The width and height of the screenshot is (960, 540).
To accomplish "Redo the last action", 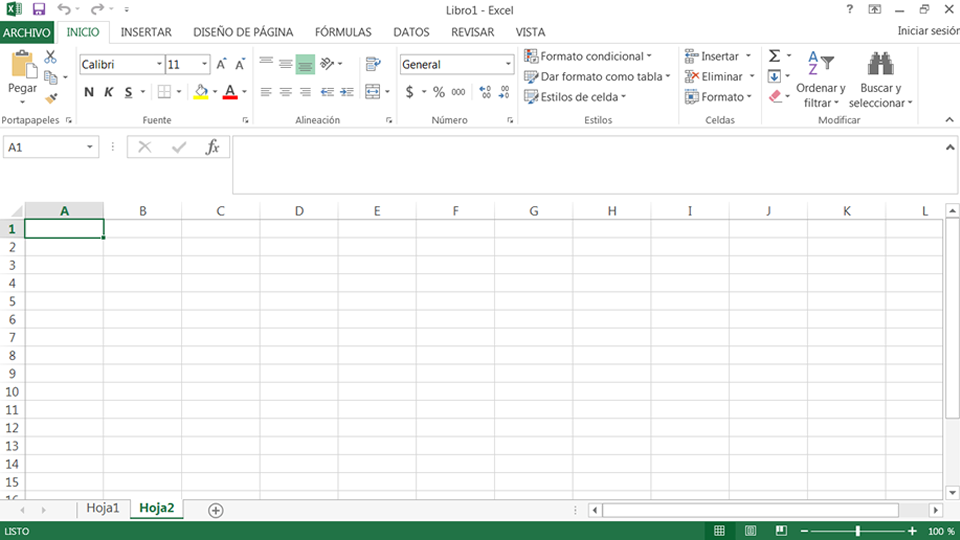I will pyautogui.click(x=97, y=9).
